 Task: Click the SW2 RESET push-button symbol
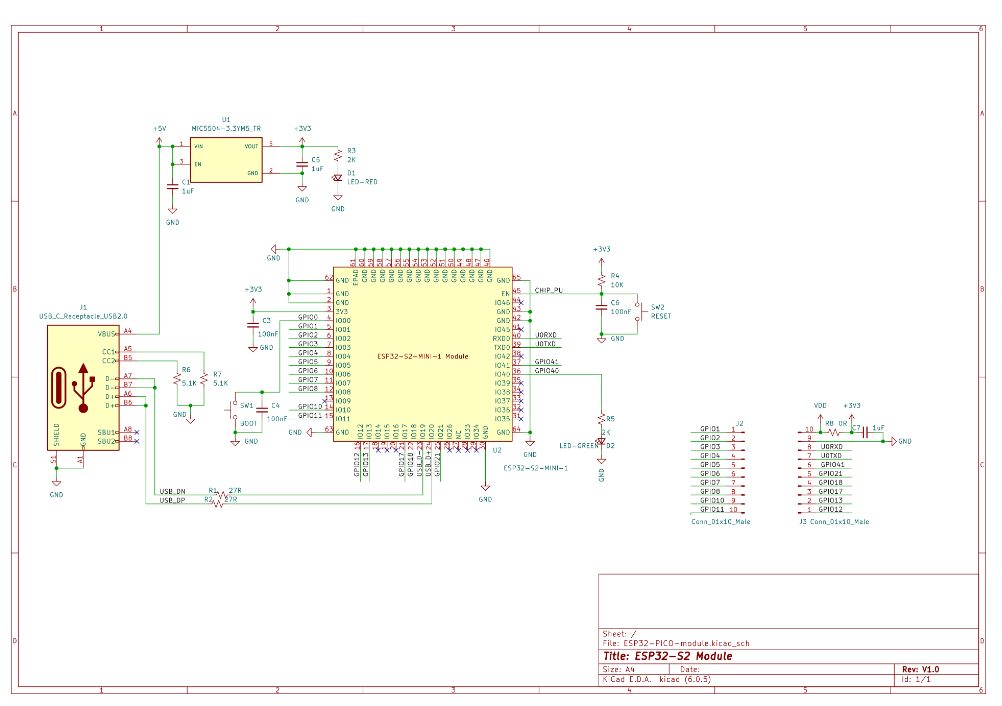(640, 312)
